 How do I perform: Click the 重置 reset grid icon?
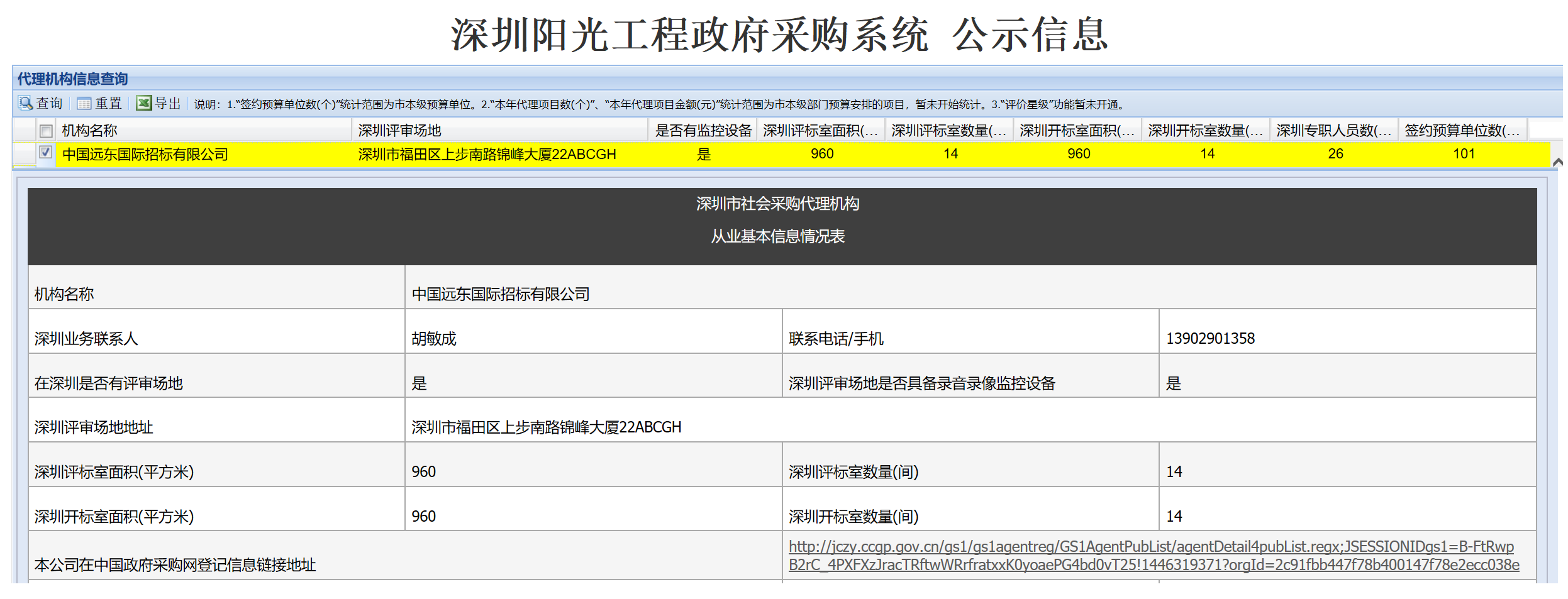pyautogui.click(x=84, y=104)
